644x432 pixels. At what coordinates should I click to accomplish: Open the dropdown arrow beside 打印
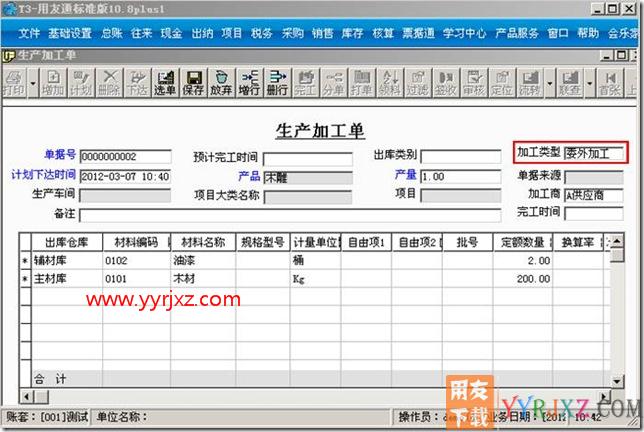[x=33, y=83]
